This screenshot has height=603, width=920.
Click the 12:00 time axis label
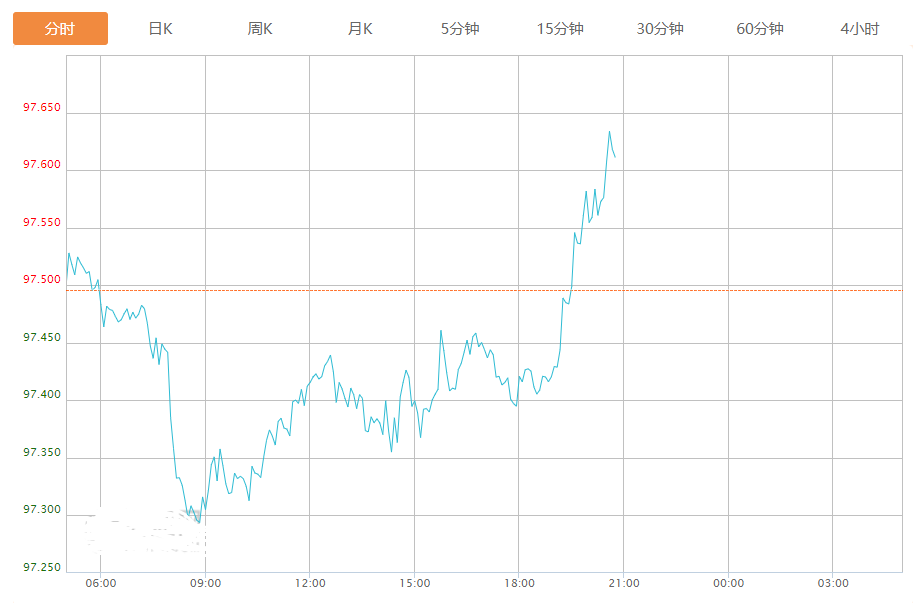click(x=310, y=583)
